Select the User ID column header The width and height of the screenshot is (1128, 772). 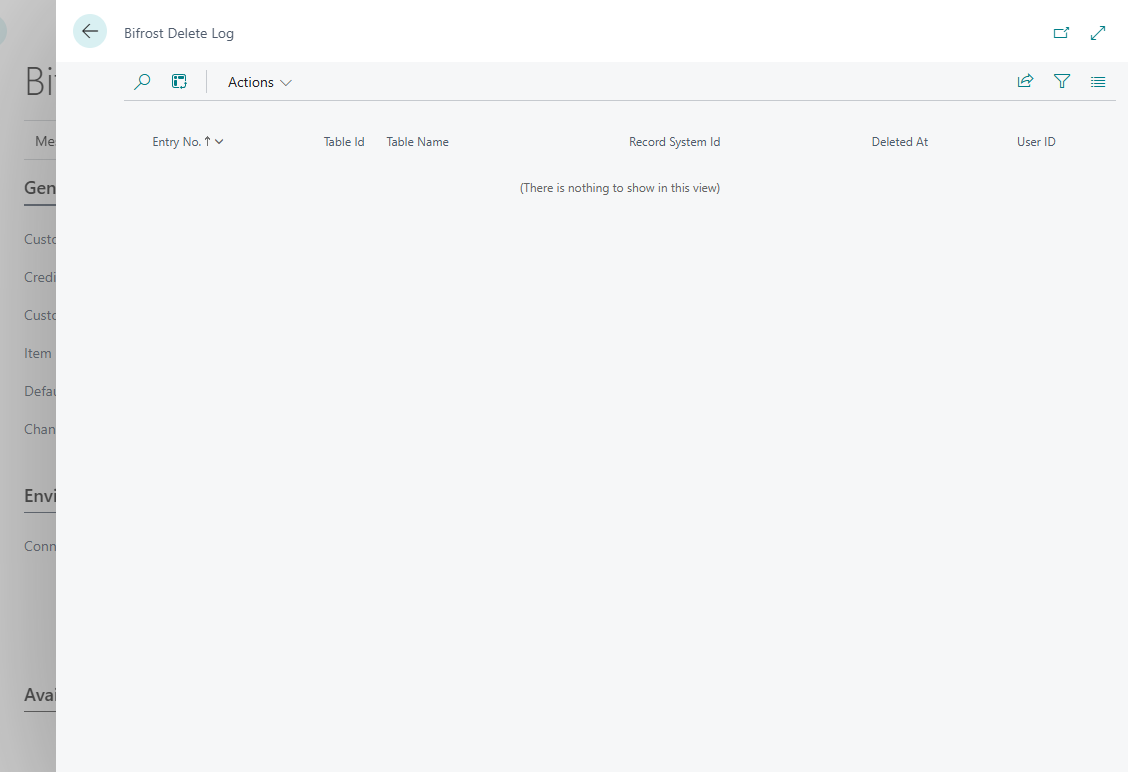tap(1036, 142)
